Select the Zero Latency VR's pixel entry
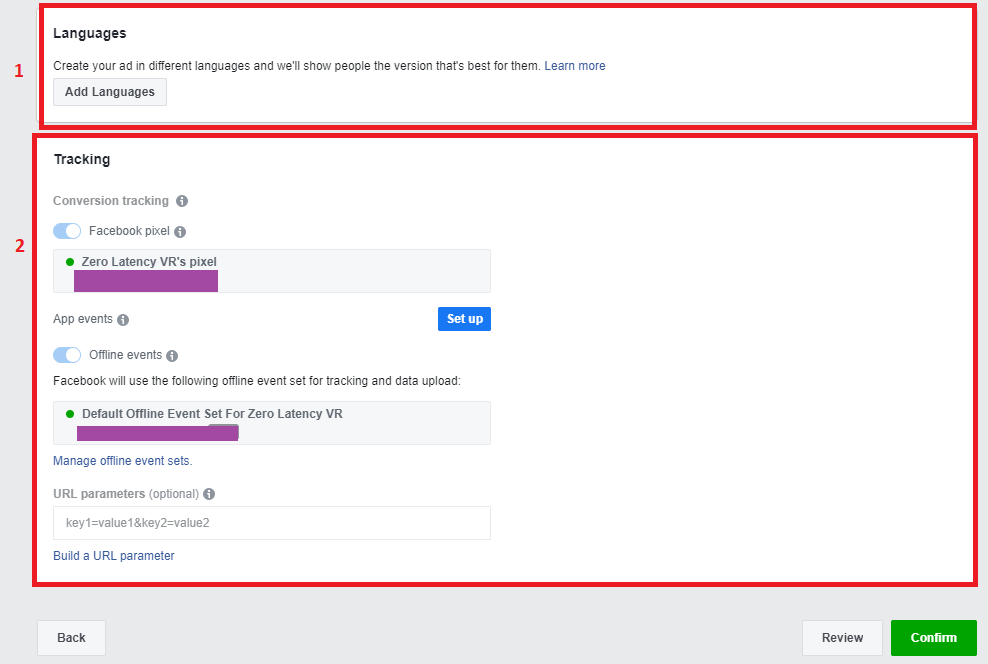This screenshot has width=988, height=664. point(272,271)
